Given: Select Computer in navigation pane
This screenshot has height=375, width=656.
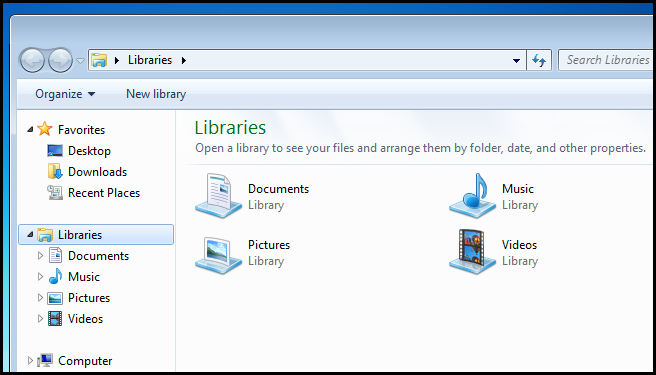Looking at the screenshot, I should (85, 360).
